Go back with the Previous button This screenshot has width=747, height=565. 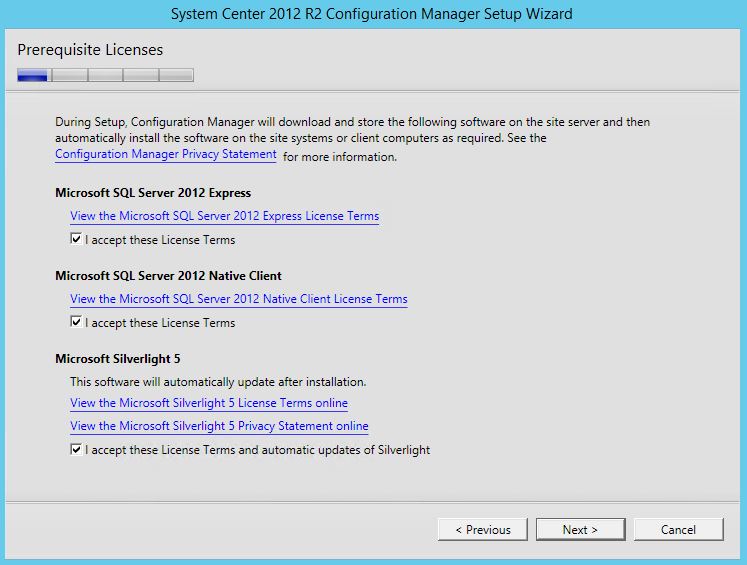click(x=483, y=530)
